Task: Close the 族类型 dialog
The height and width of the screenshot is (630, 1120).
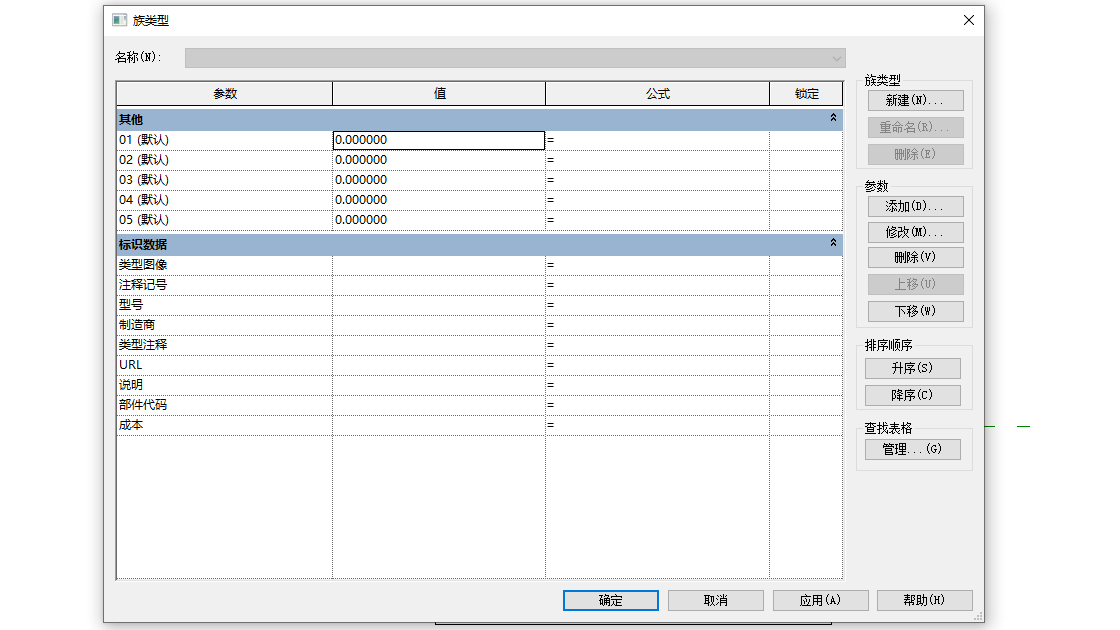Action: [969, 20]
